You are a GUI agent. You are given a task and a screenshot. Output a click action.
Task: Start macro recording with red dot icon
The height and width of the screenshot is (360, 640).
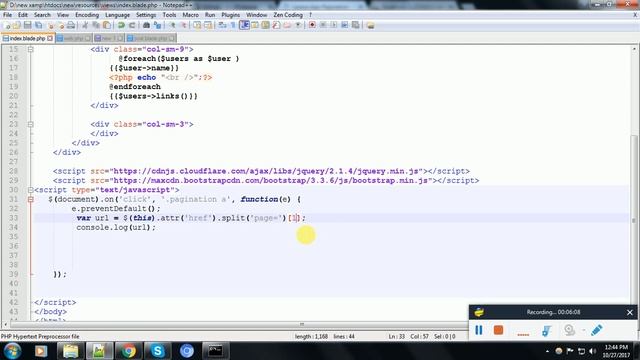pyautogui.click(x=312, y=25)
